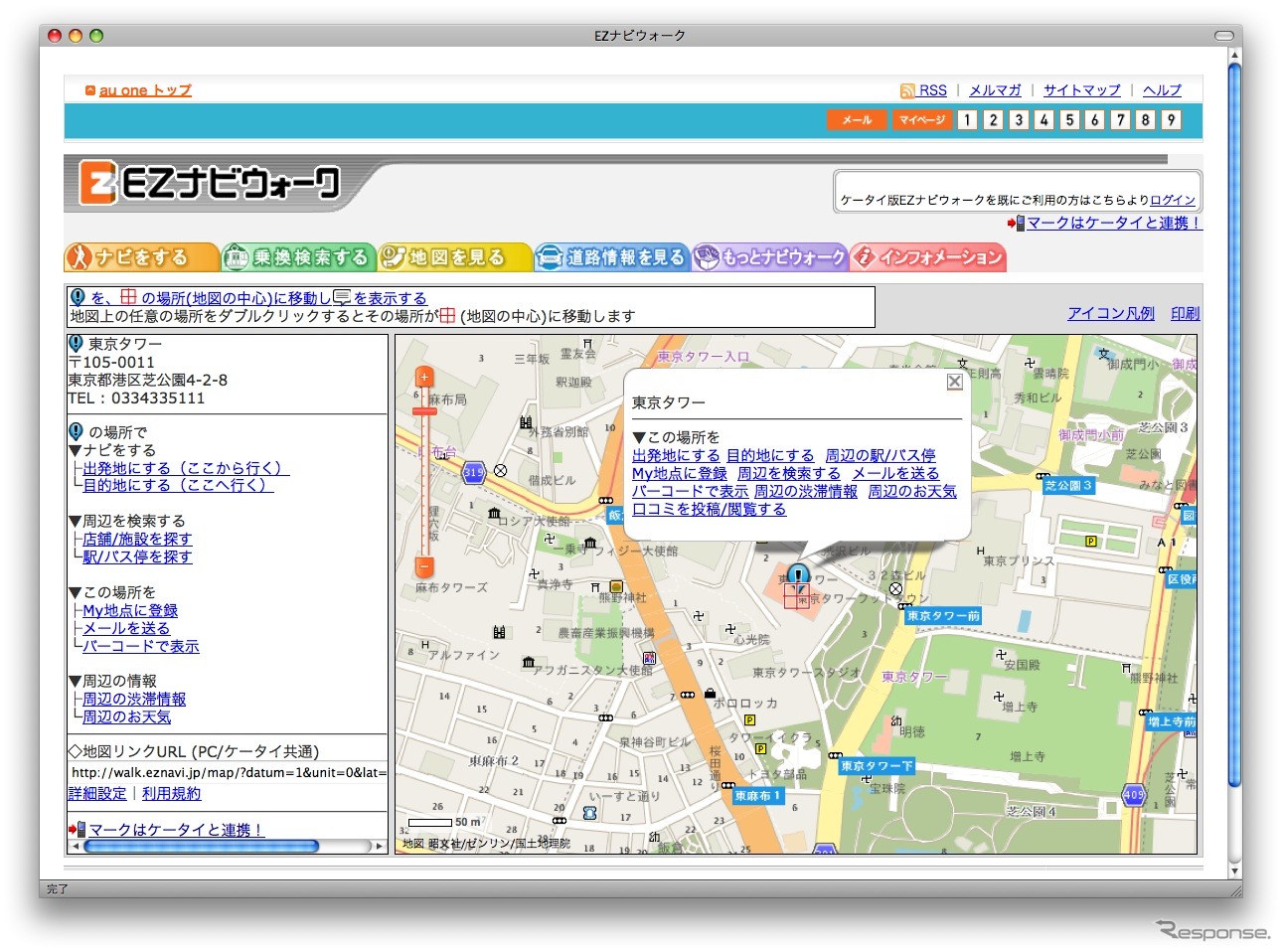Collapse the ナビをする section in left panel
Viewport: 1282px width, 952px height.
76,450
